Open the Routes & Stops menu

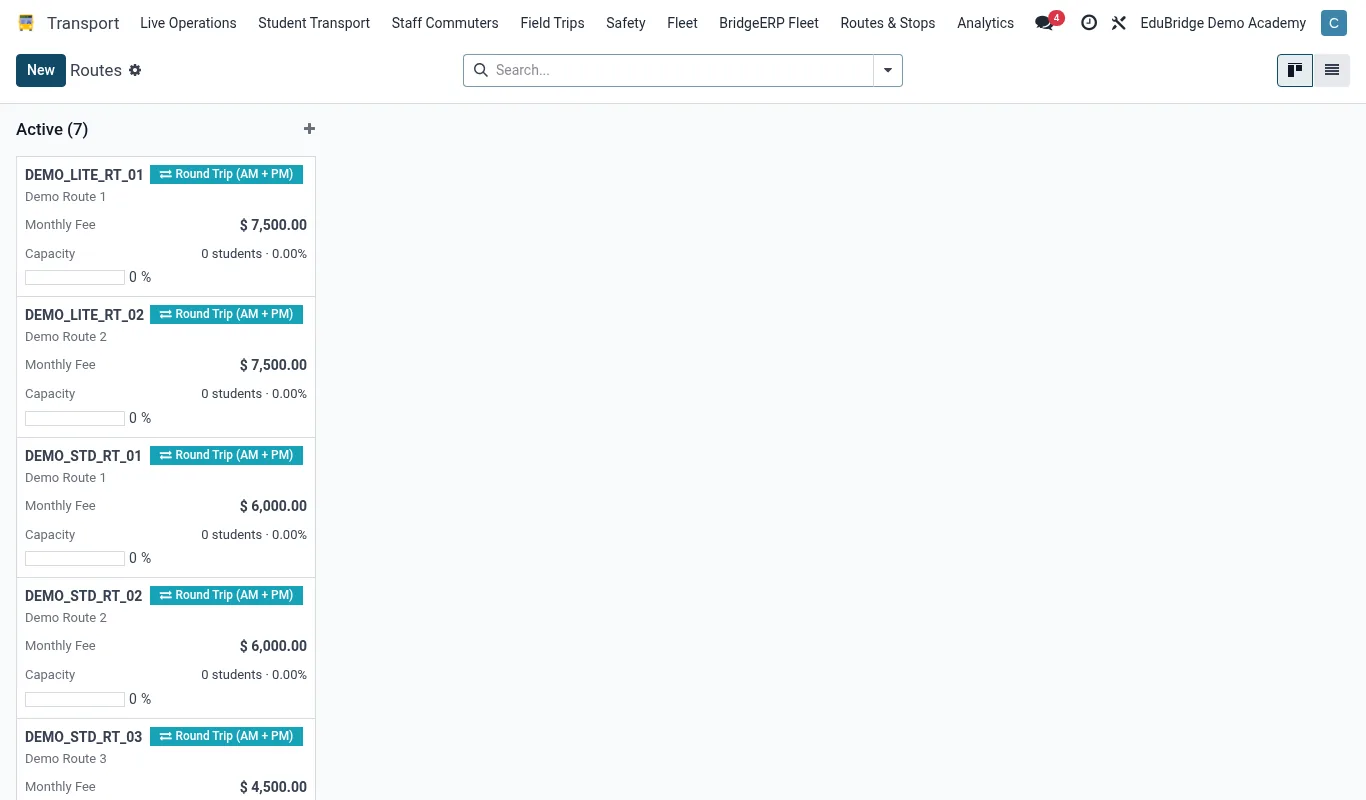pos(888,23)
